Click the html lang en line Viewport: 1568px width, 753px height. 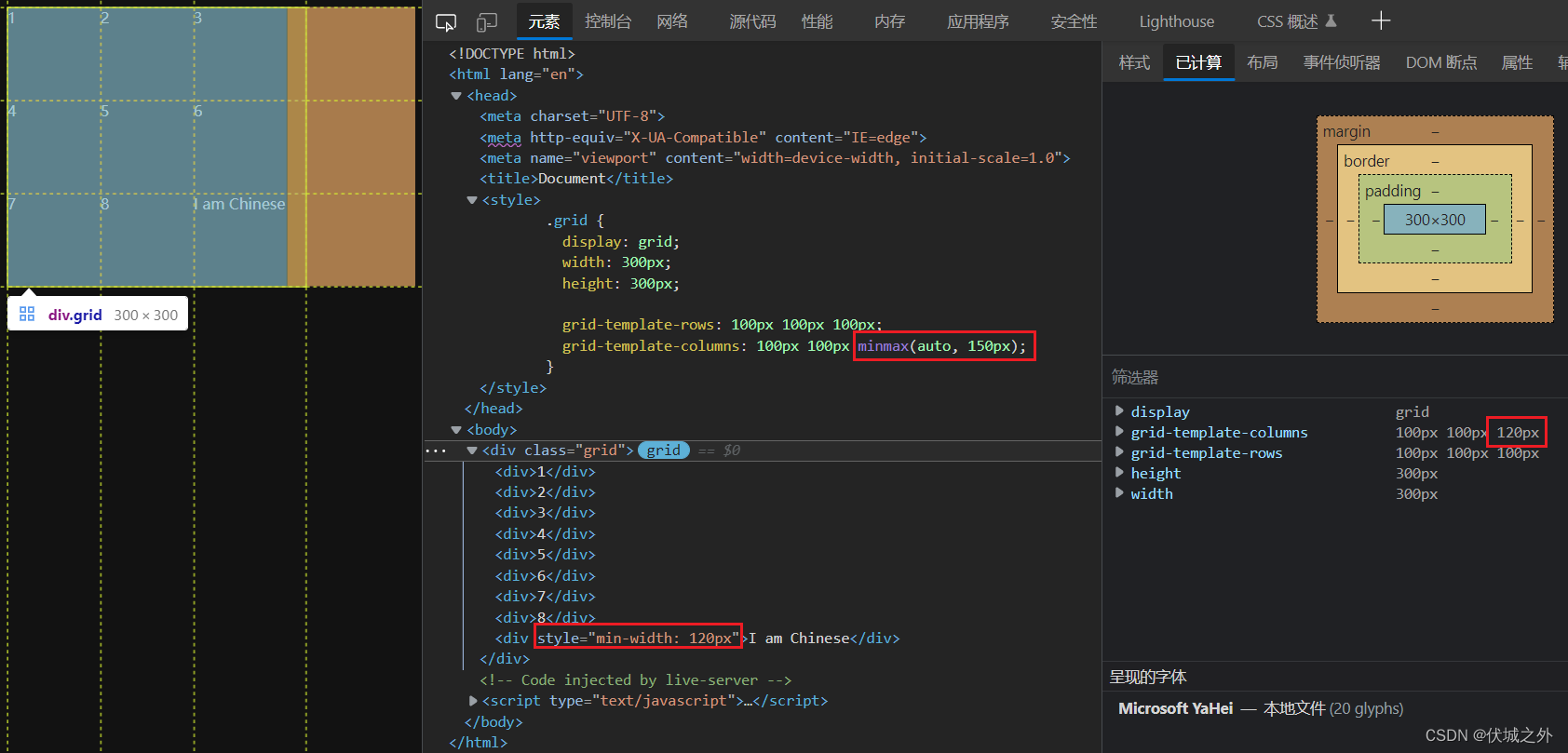pyautogui.click(x=517, y=74)
